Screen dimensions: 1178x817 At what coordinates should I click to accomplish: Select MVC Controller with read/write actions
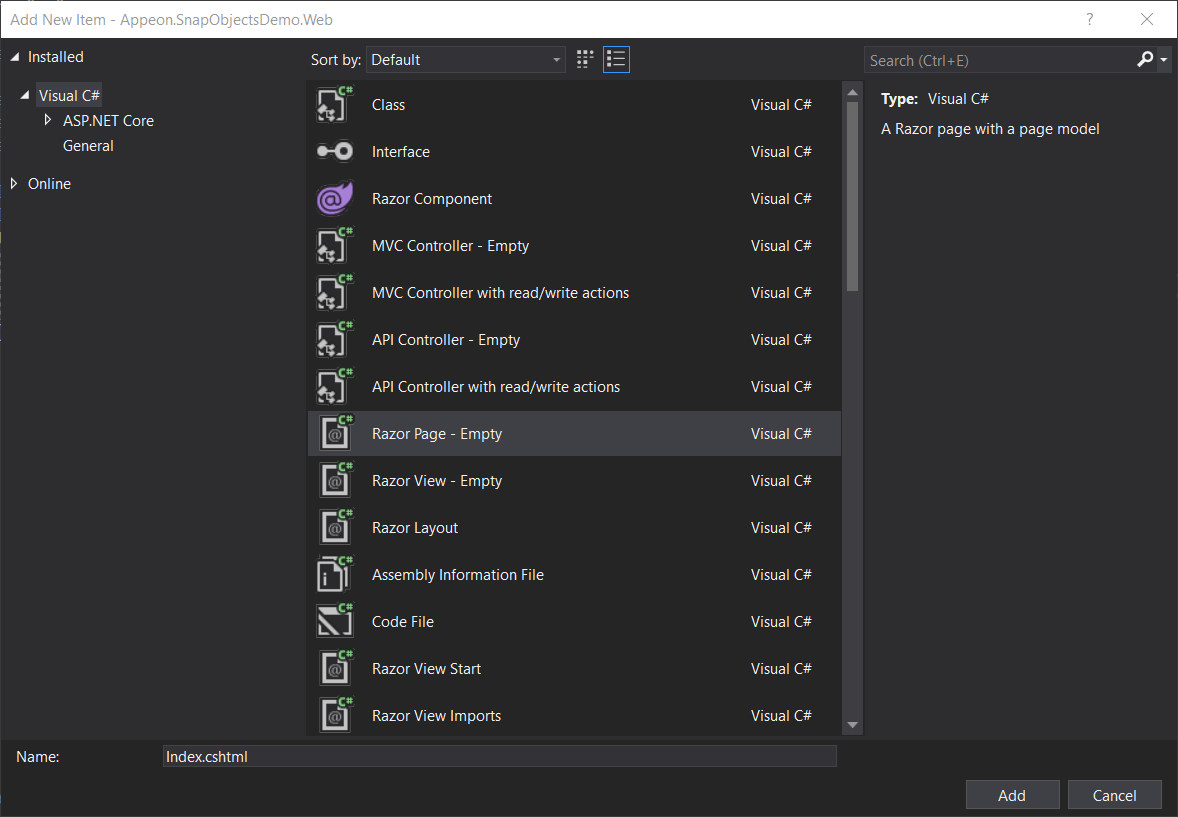(x=500, y=293)
